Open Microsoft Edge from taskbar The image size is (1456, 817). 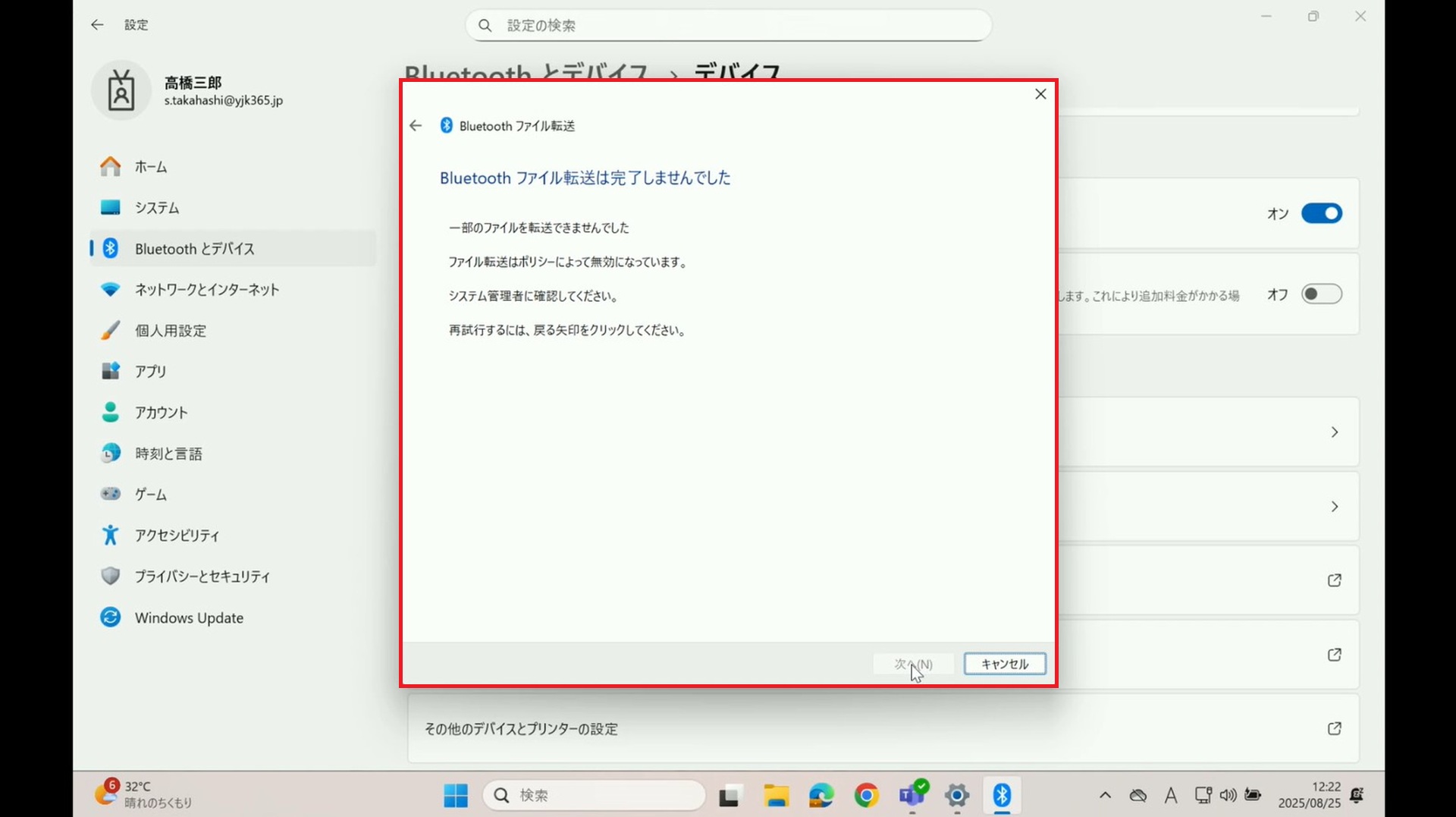click(821, 795)
